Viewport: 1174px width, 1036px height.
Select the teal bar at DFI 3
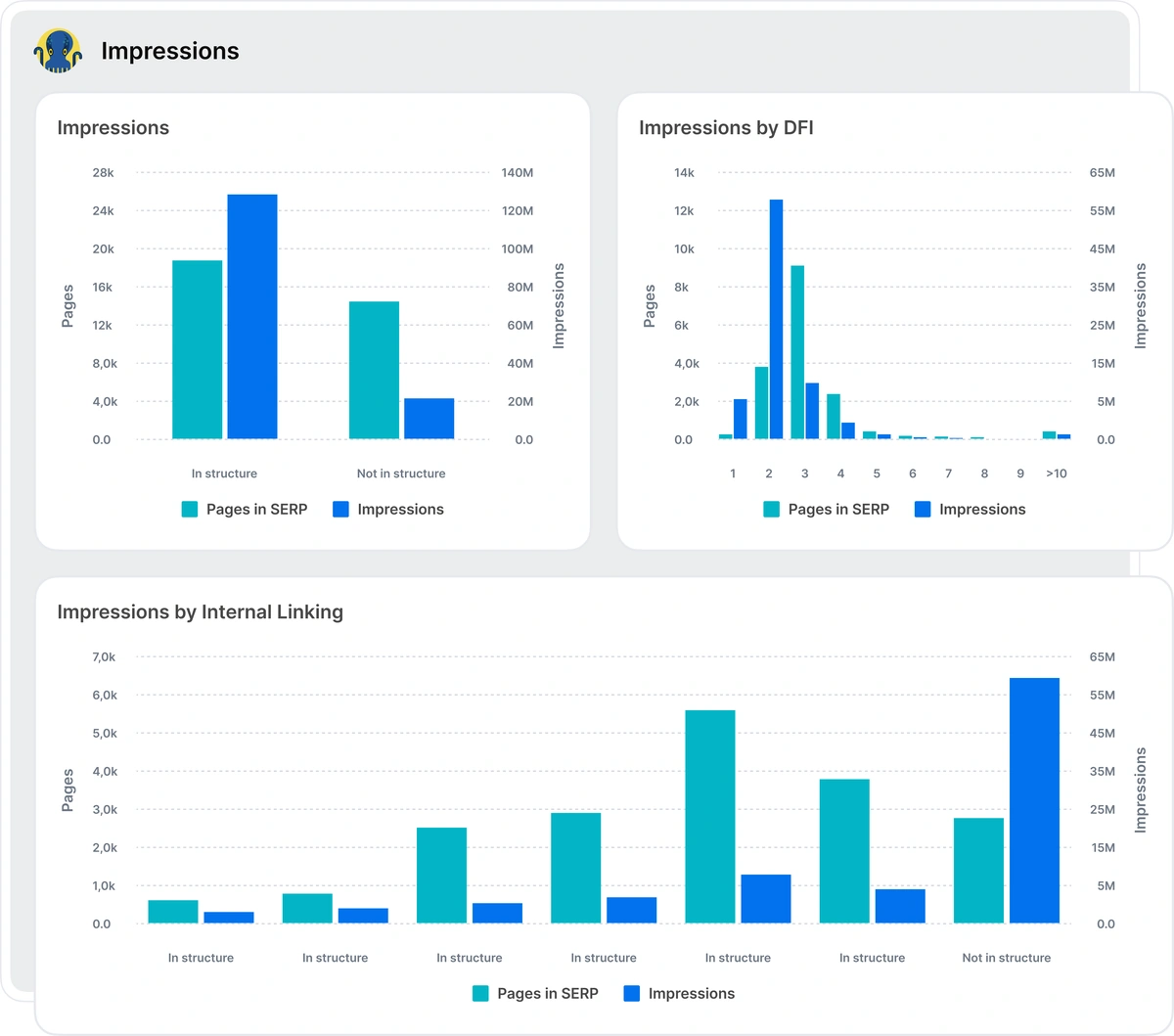point(797,352)
